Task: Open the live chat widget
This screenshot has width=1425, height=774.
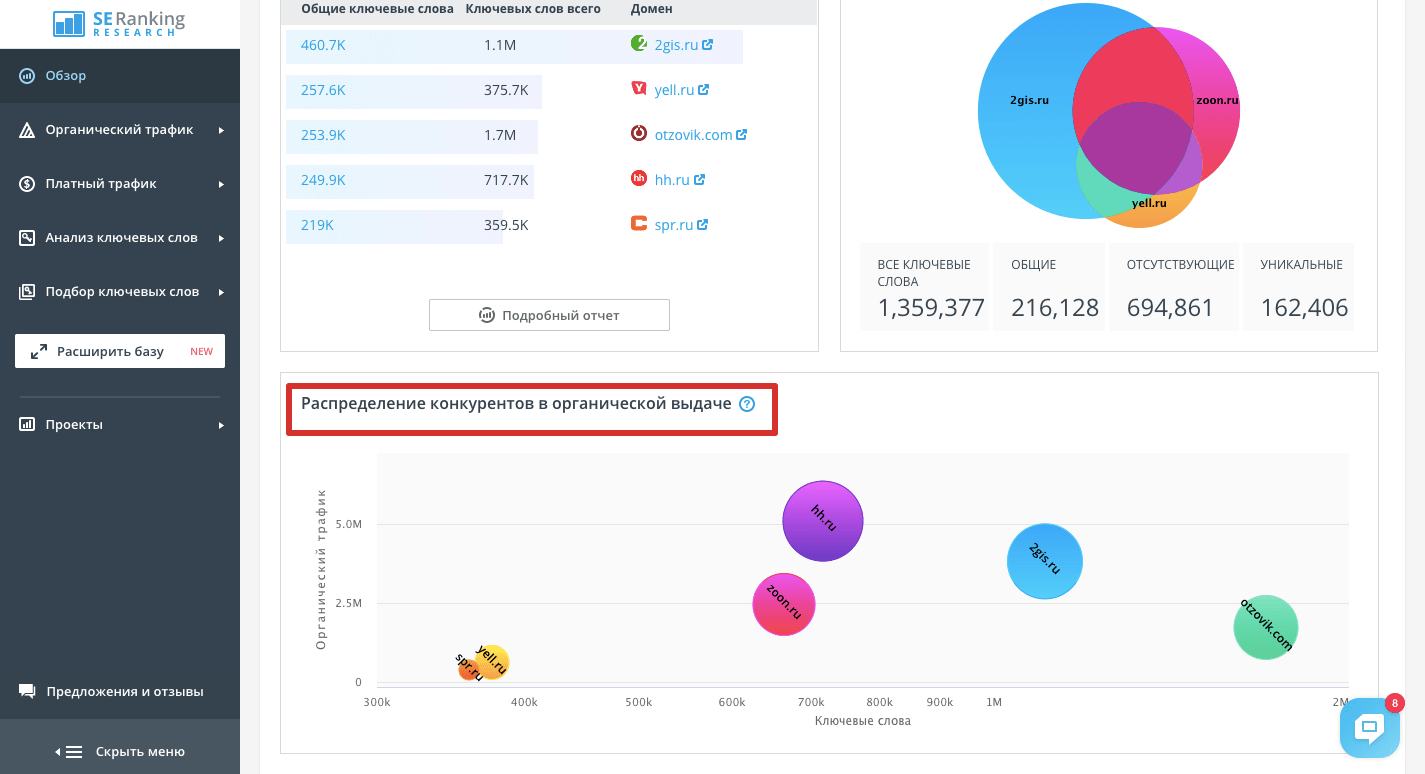Action: click(1369, 726)
